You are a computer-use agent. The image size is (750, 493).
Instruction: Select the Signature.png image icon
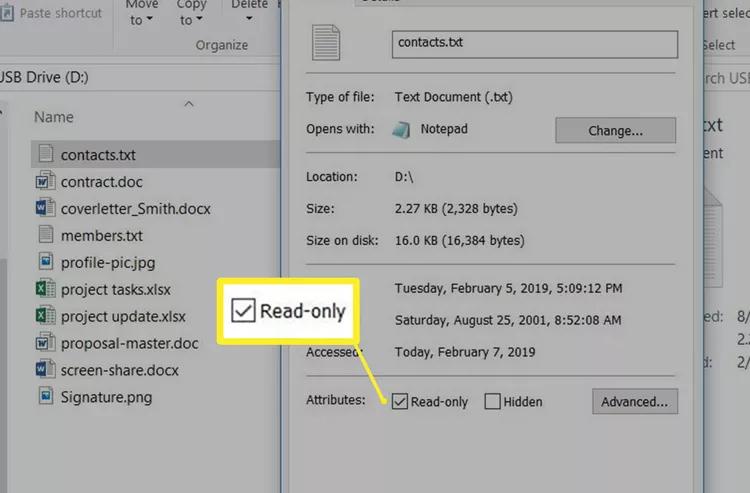pyautogui.click(x=45, y=396)
